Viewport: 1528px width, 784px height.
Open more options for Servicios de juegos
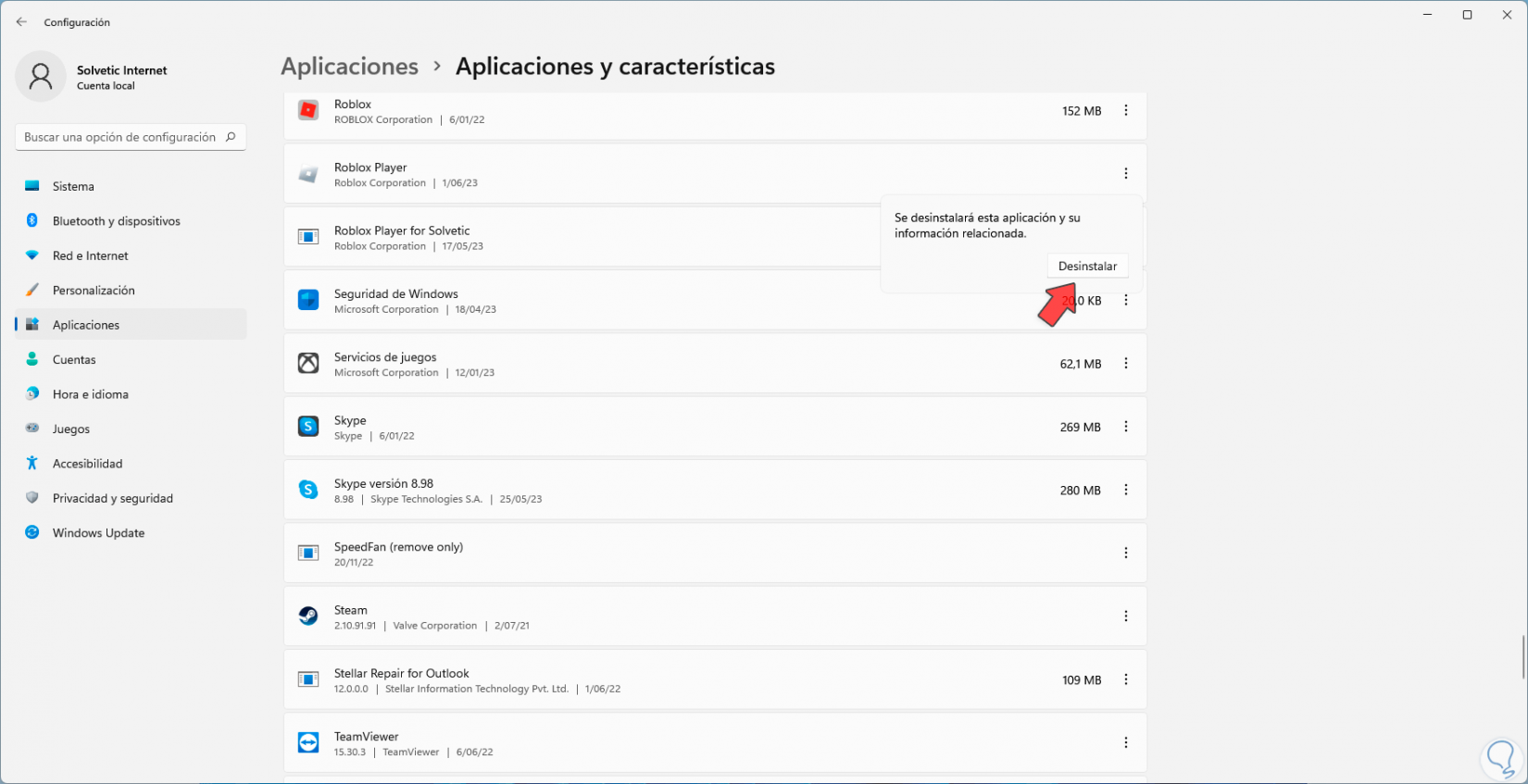click(x=1126, y=364)
